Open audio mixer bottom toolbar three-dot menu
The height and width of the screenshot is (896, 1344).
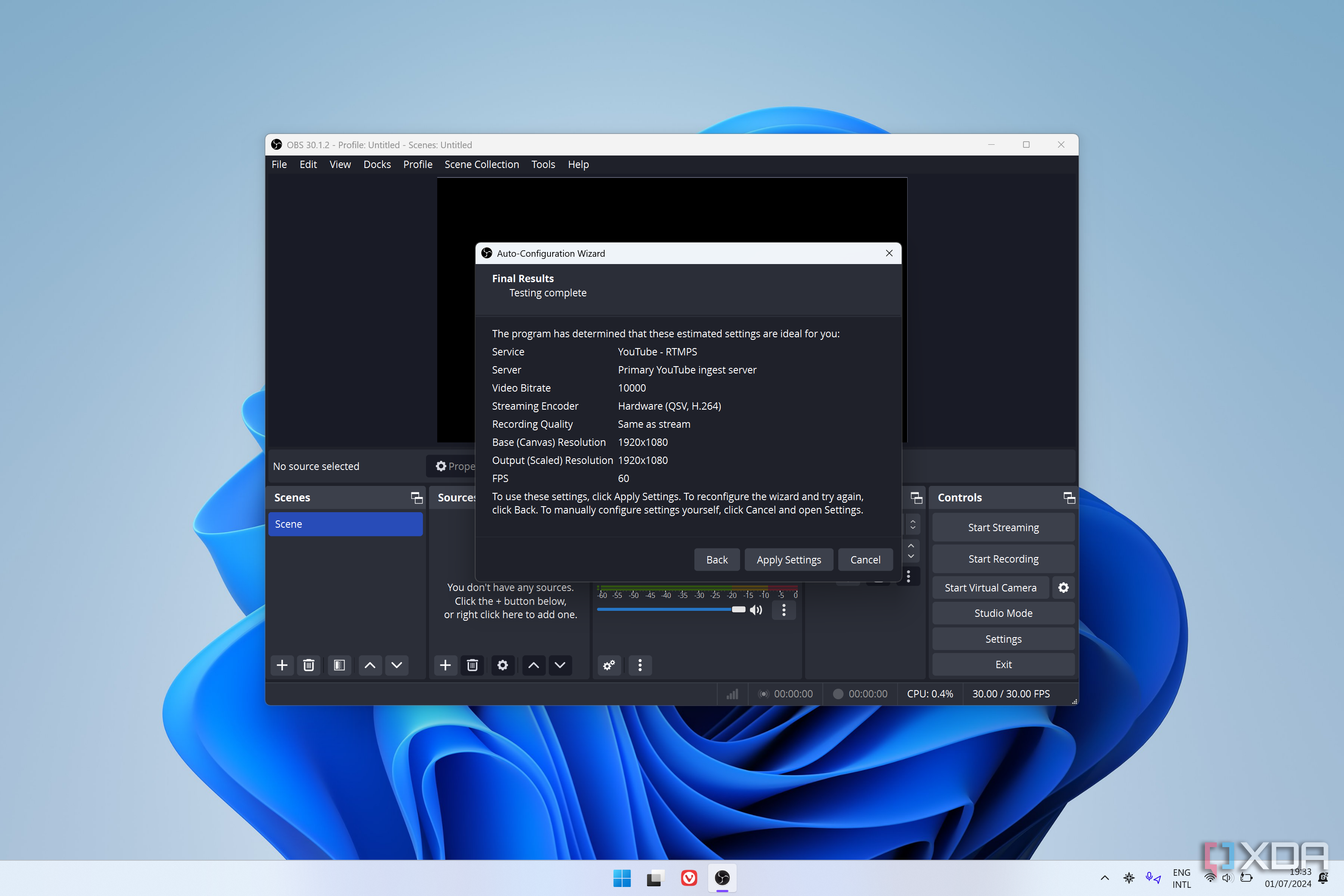coord(640,665)
